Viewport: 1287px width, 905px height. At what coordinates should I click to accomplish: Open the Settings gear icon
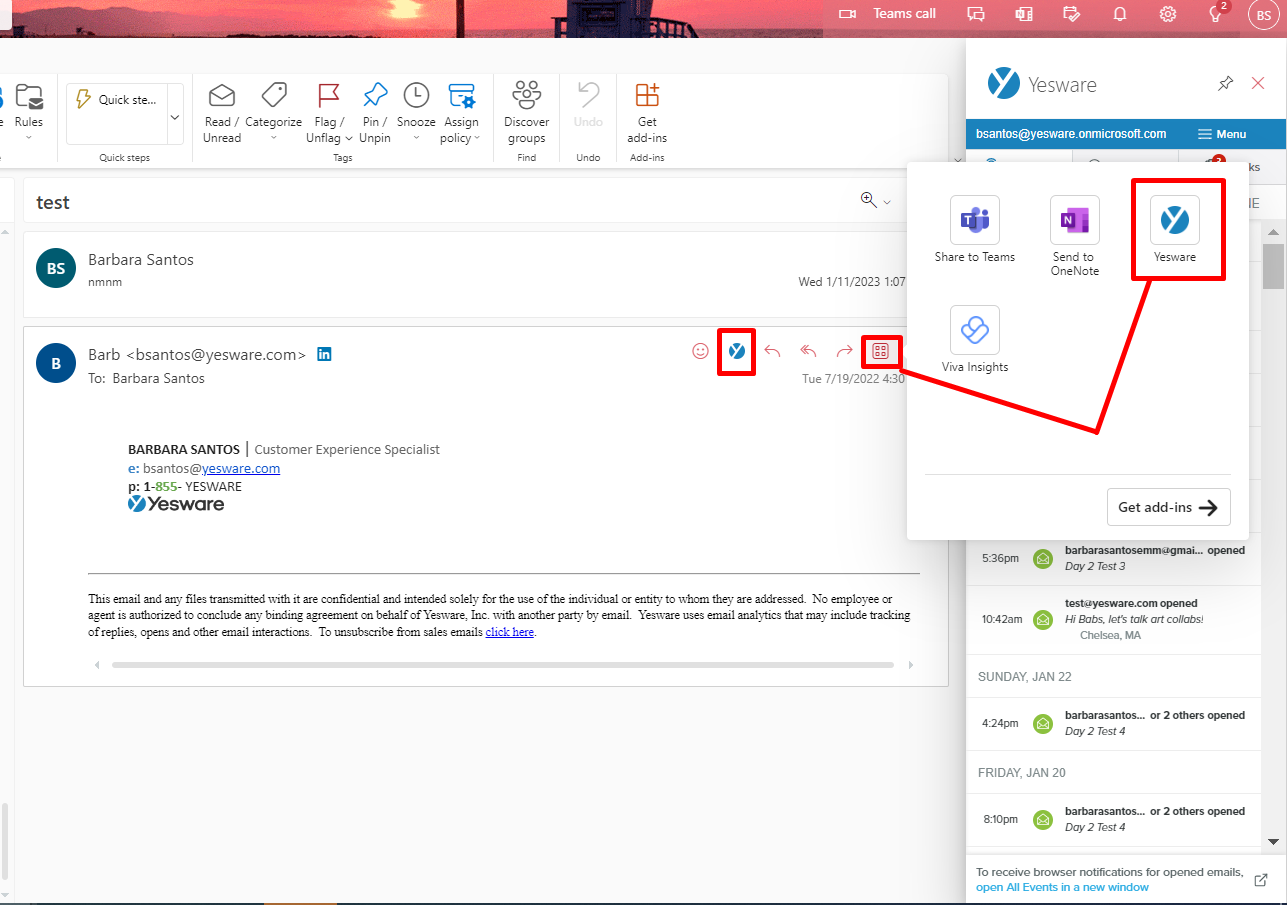pos(1167,14)
